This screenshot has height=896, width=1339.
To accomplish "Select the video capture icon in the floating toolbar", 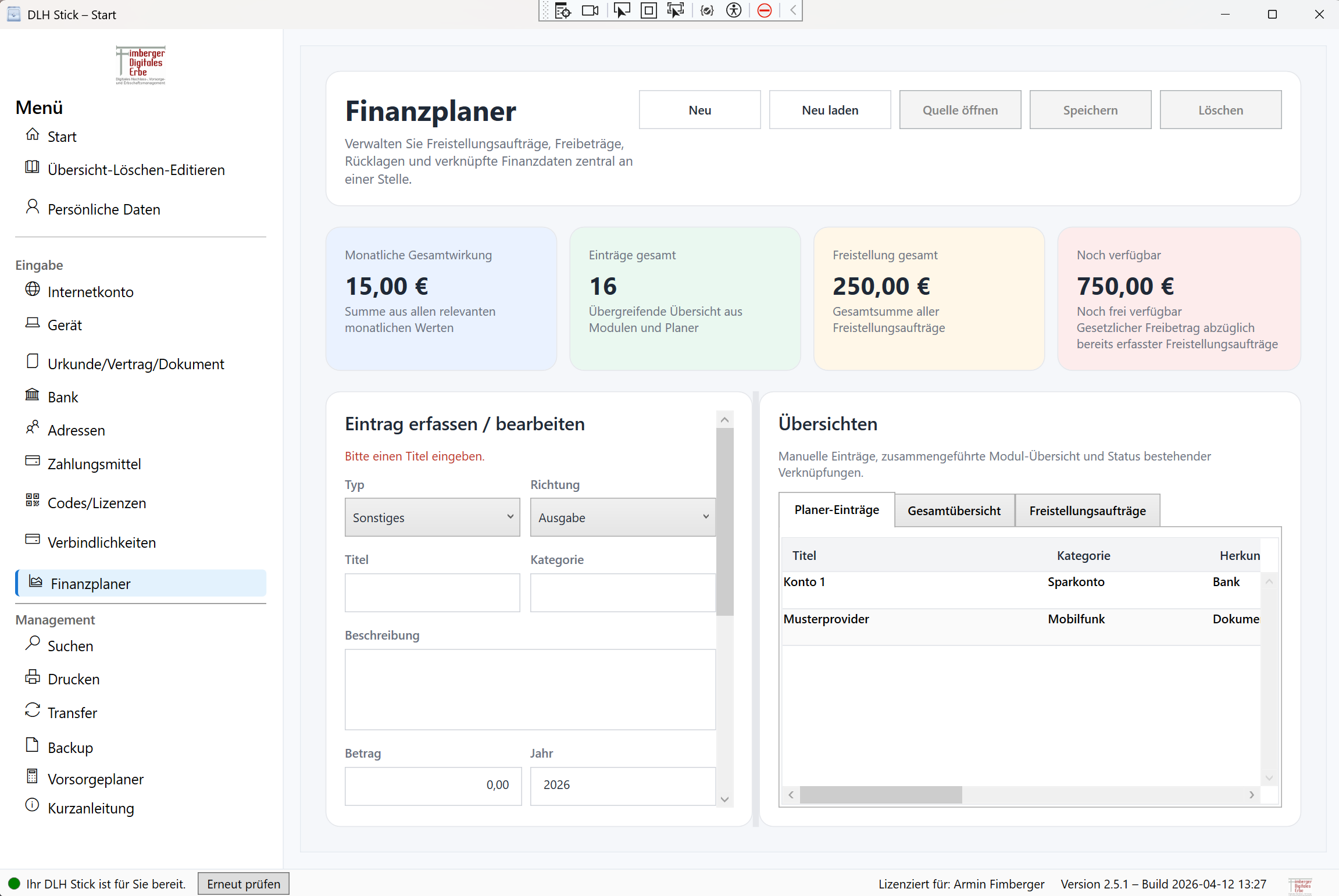I will [590, 10].
